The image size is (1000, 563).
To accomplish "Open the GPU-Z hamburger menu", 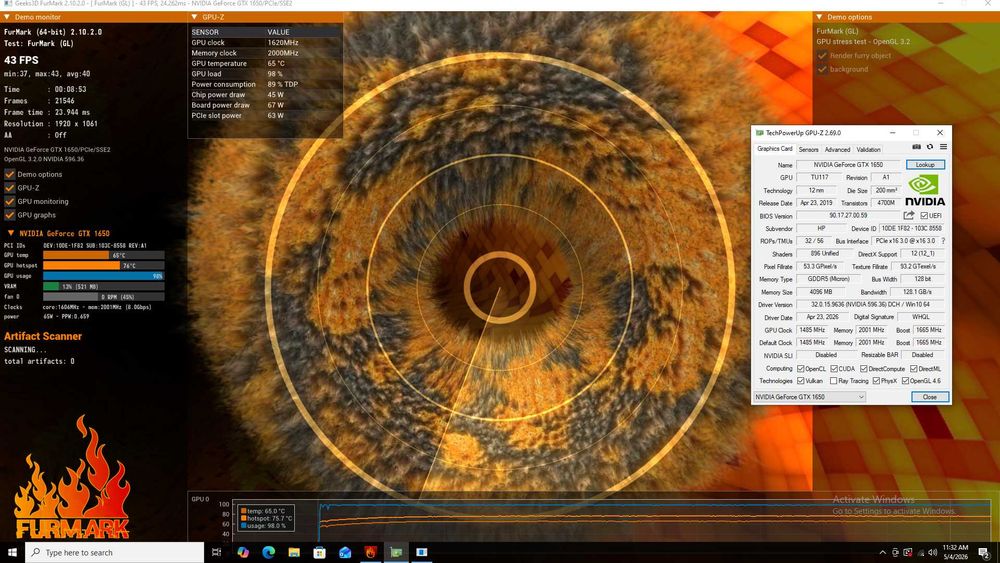I will (x=943, y=147).
